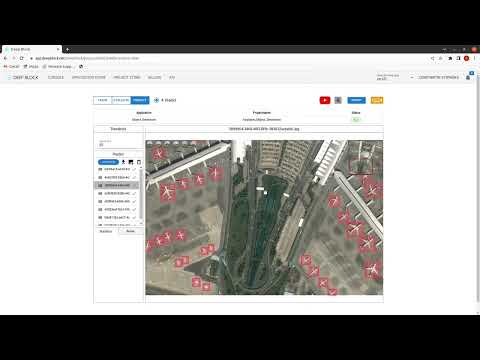Open the notification bell with badge

468,77
